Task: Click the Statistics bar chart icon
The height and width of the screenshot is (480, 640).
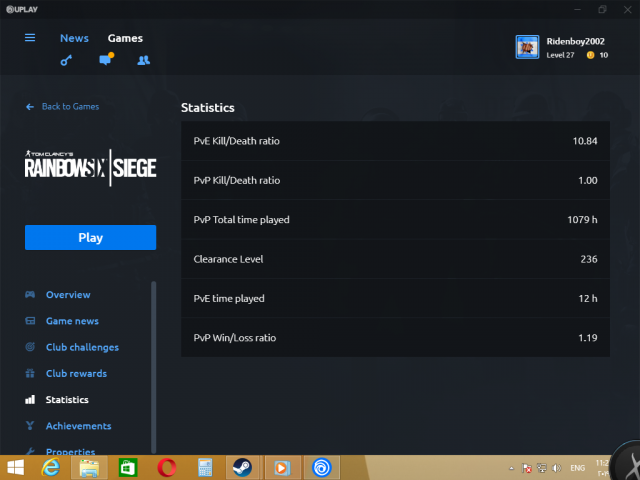Action: [x=30, y=399]
